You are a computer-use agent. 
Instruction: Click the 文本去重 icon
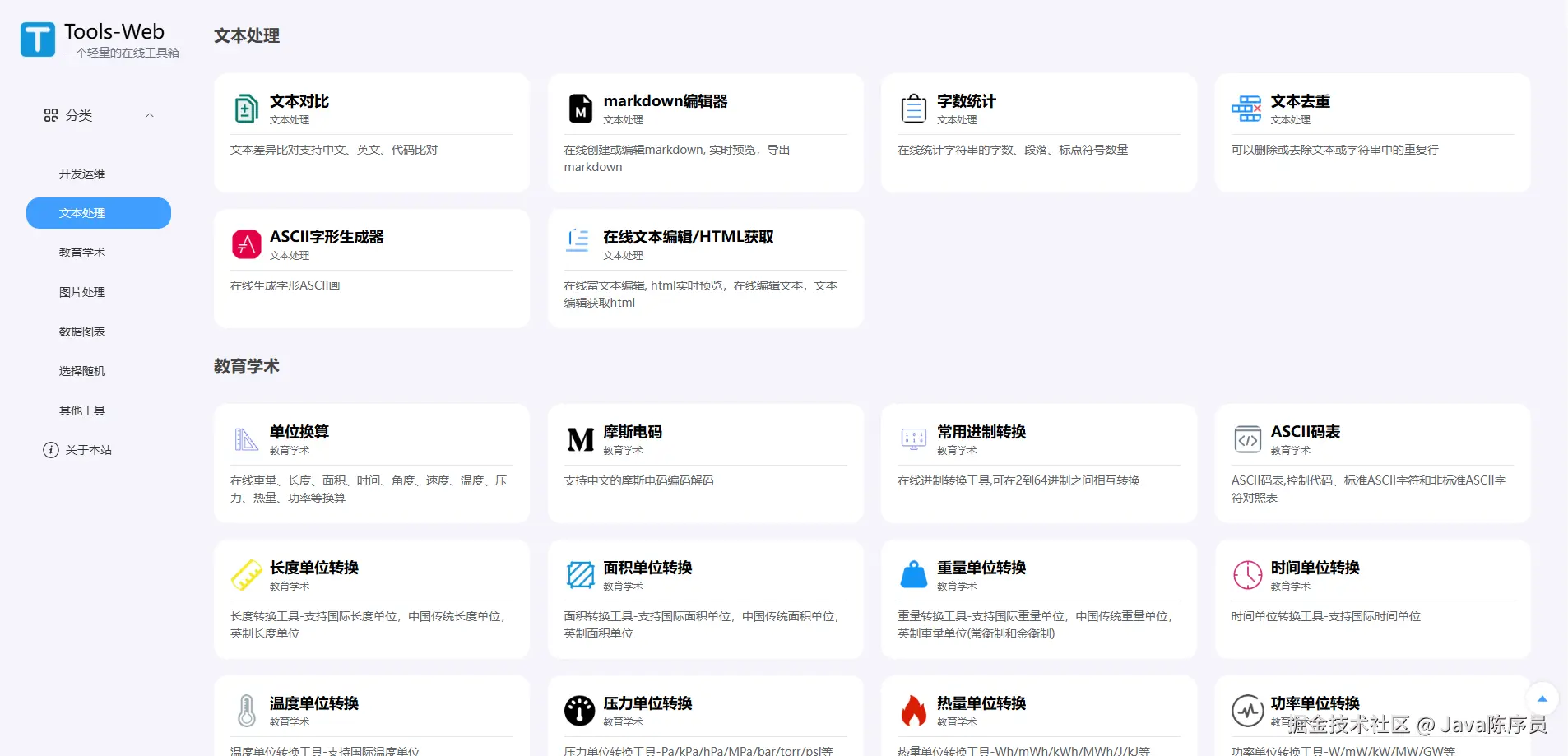(1247, 109)
